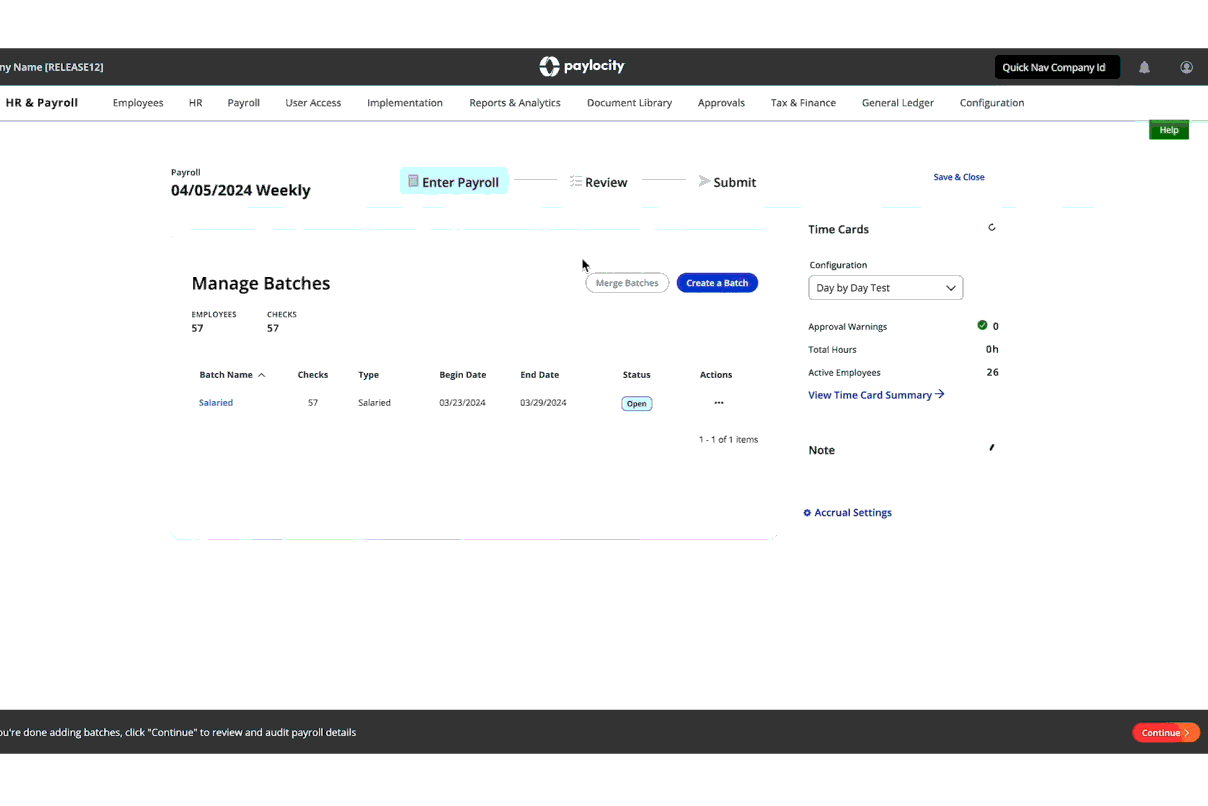The width and height of the screenshot is (1208, 806).
Task: Refresh the Time Cards panel
Action: [x=992, y=228]
